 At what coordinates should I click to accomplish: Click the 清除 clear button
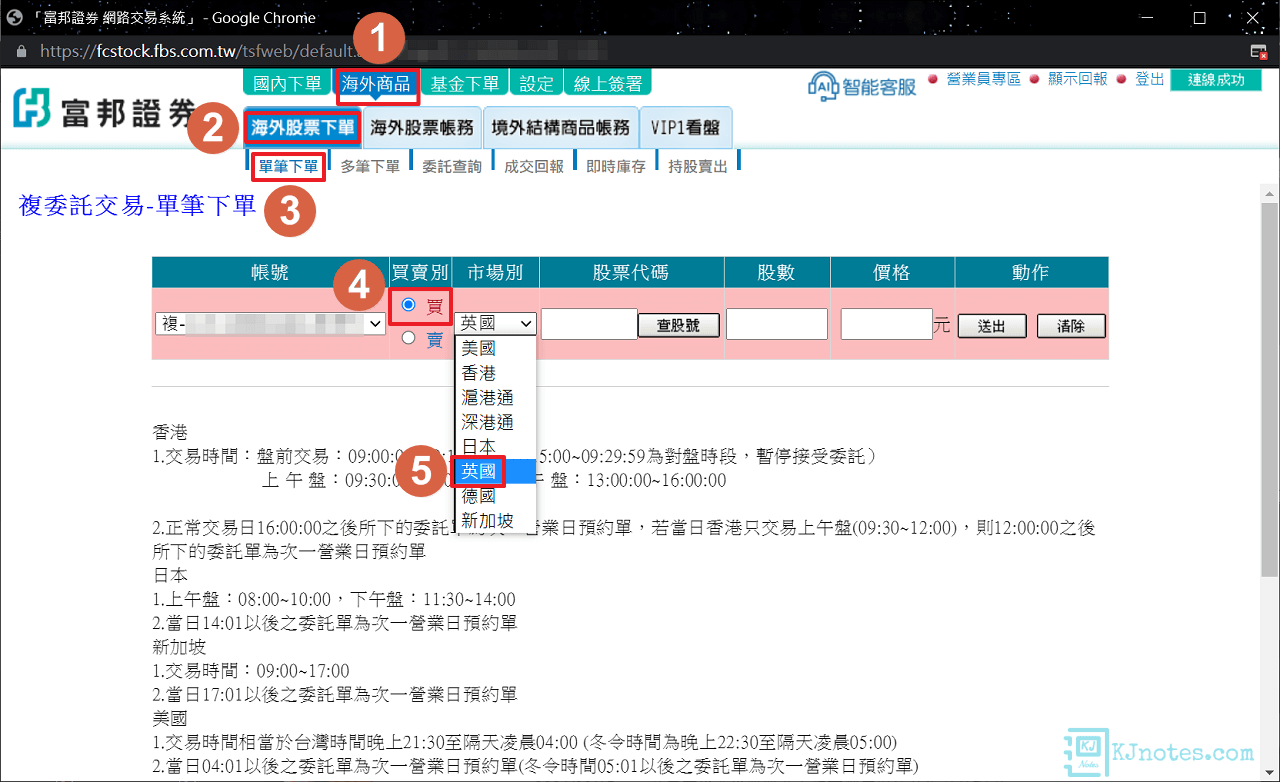click(1071, 326)
